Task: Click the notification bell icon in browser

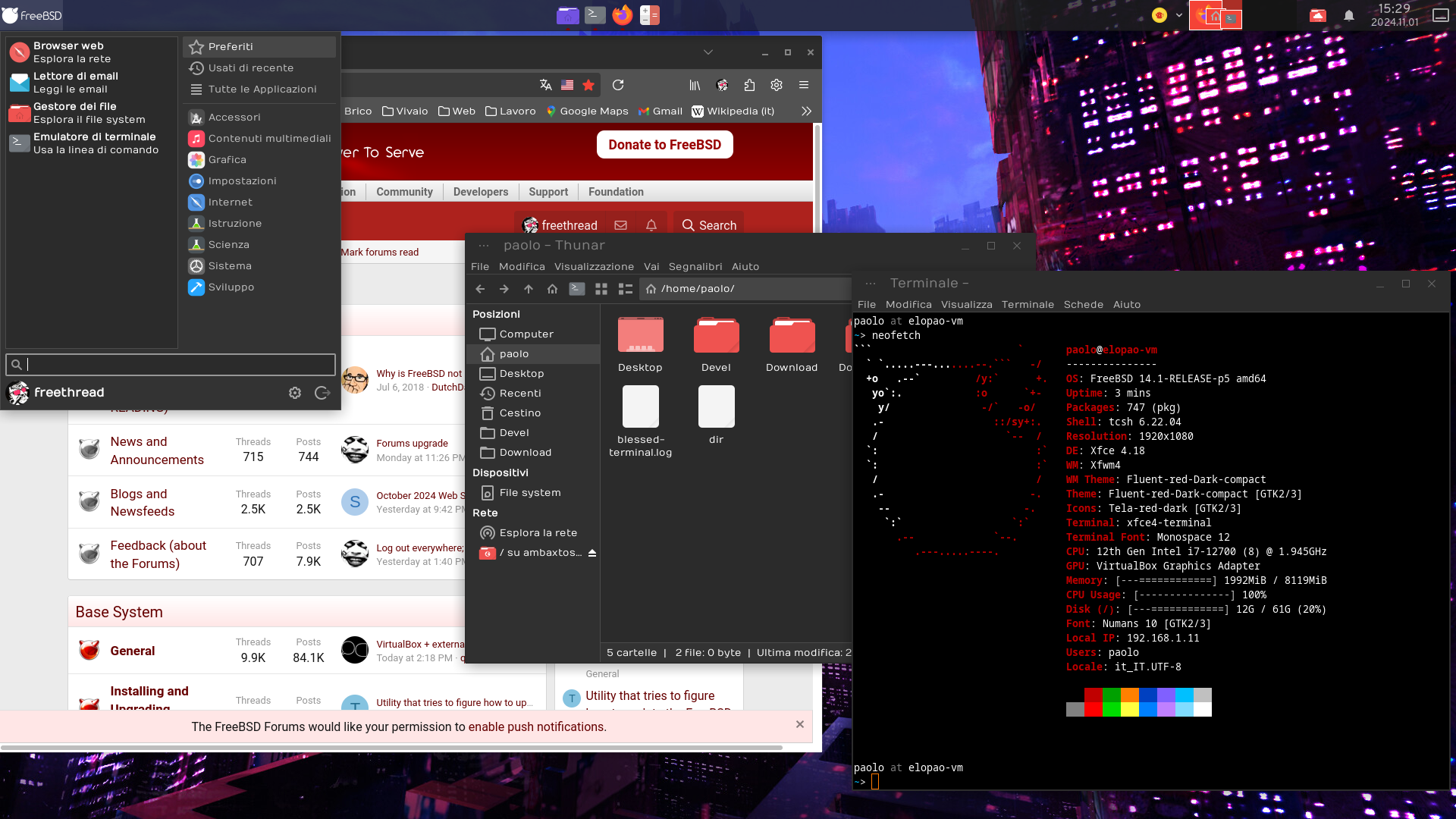Action: click(x=651, y=224)
